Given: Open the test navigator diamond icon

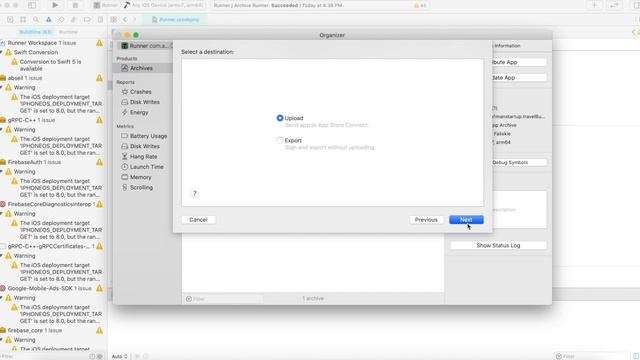Looking at the screenshot, I should pyautogui.click(x=62, y=20).
